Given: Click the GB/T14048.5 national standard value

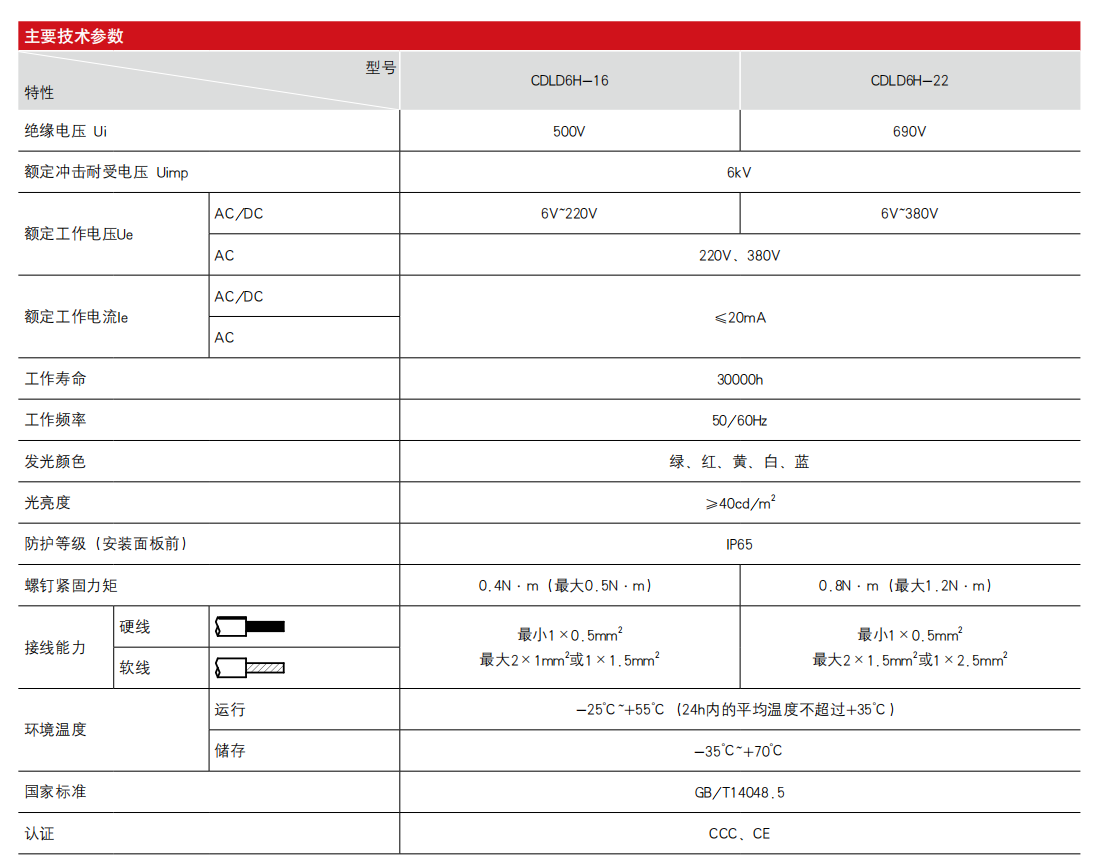Looking at the screenshot, I should pos(739,792).
